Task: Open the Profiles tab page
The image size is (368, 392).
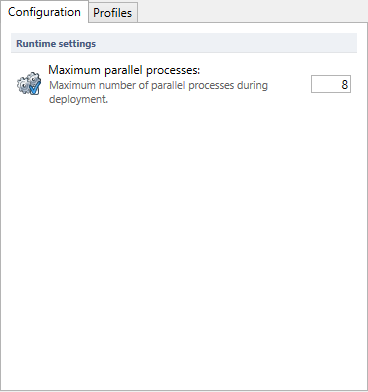Action: pyautogui.click(x=113, y=13)
